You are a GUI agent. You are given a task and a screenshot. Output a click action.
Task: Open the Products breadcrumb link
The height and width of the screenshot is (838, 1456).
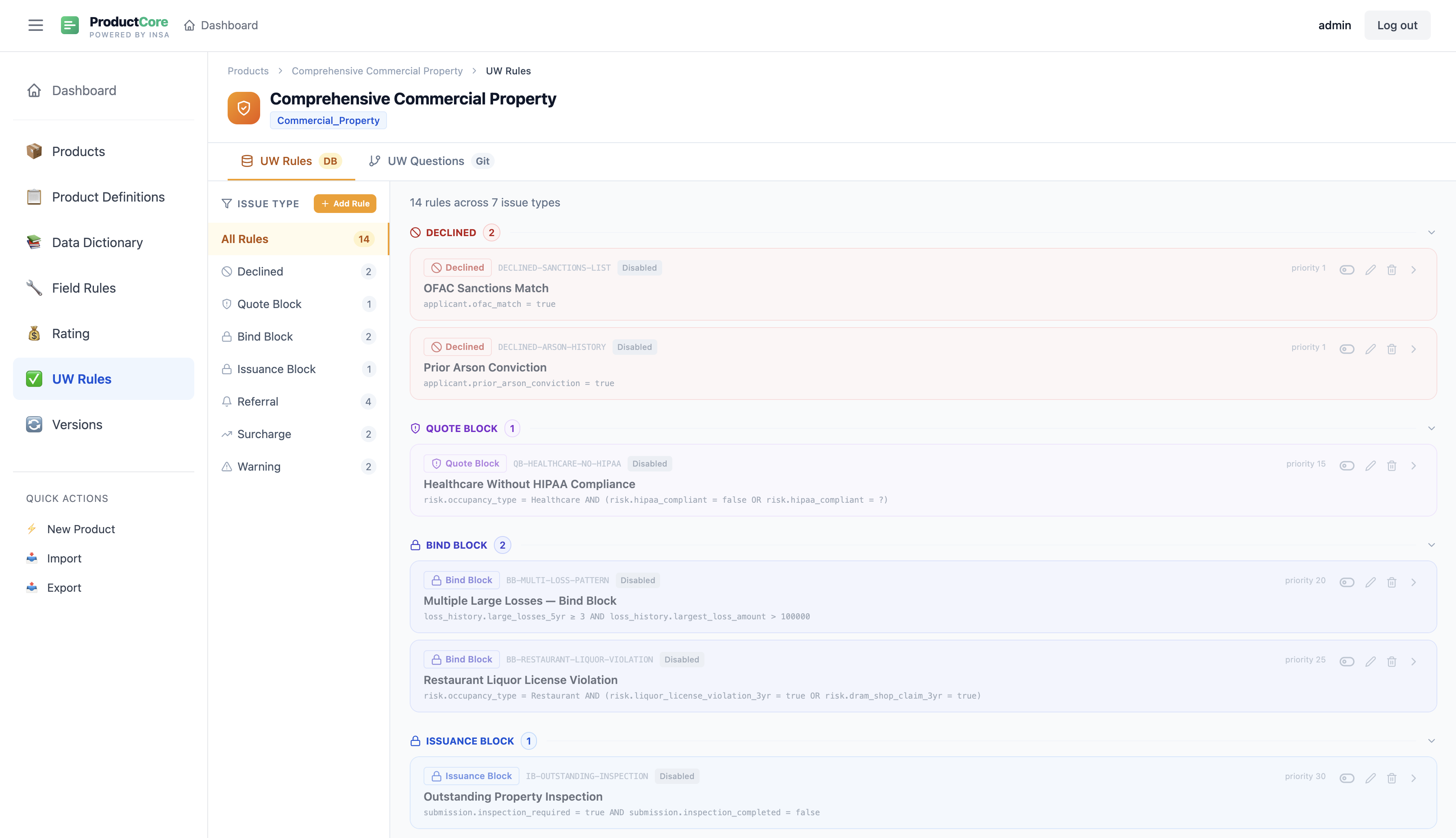pyautogui.click(x=248, y=71)
